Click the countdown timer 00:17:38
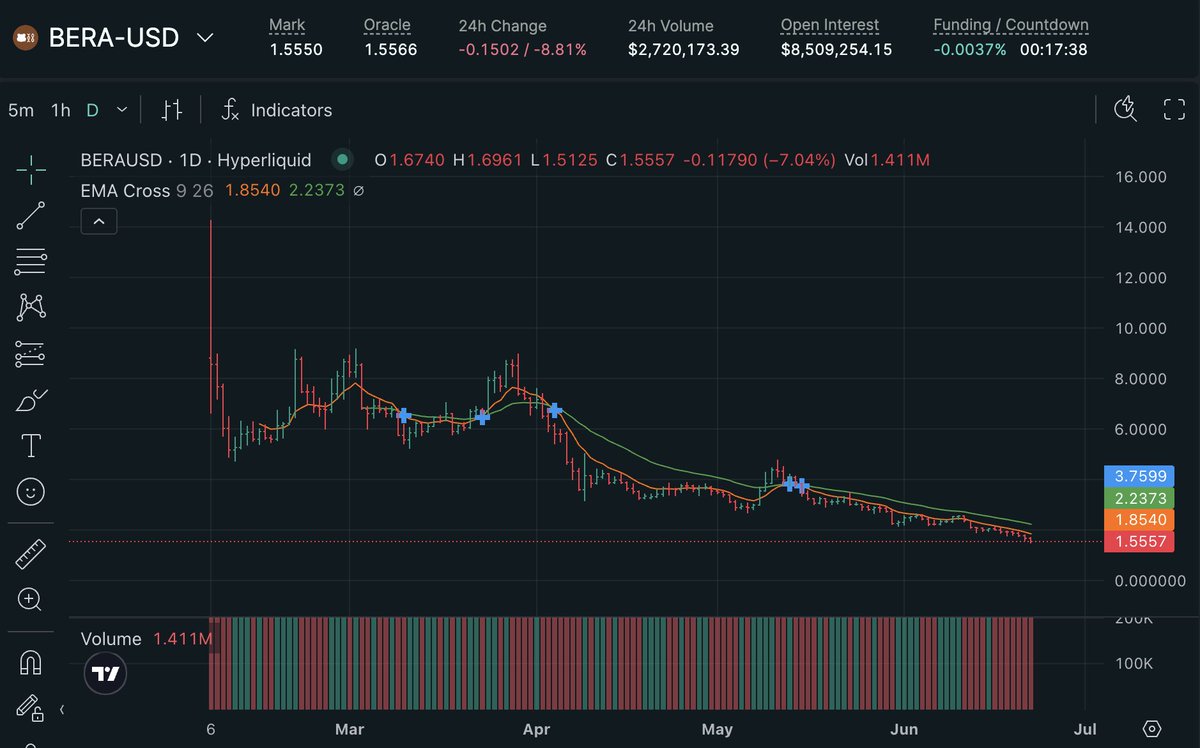This screenshot has width=1200, height=748. click(1054, 49)
